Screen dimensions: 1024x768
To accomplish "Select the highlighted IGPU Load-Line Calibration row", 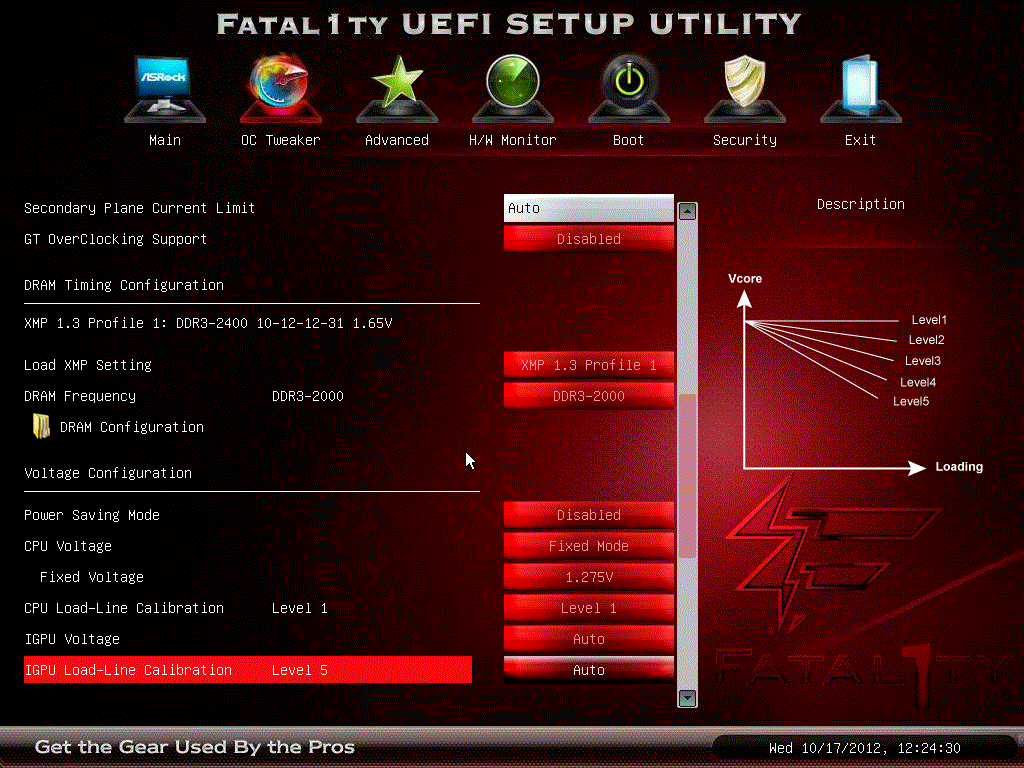I will [x=248, y=670].
